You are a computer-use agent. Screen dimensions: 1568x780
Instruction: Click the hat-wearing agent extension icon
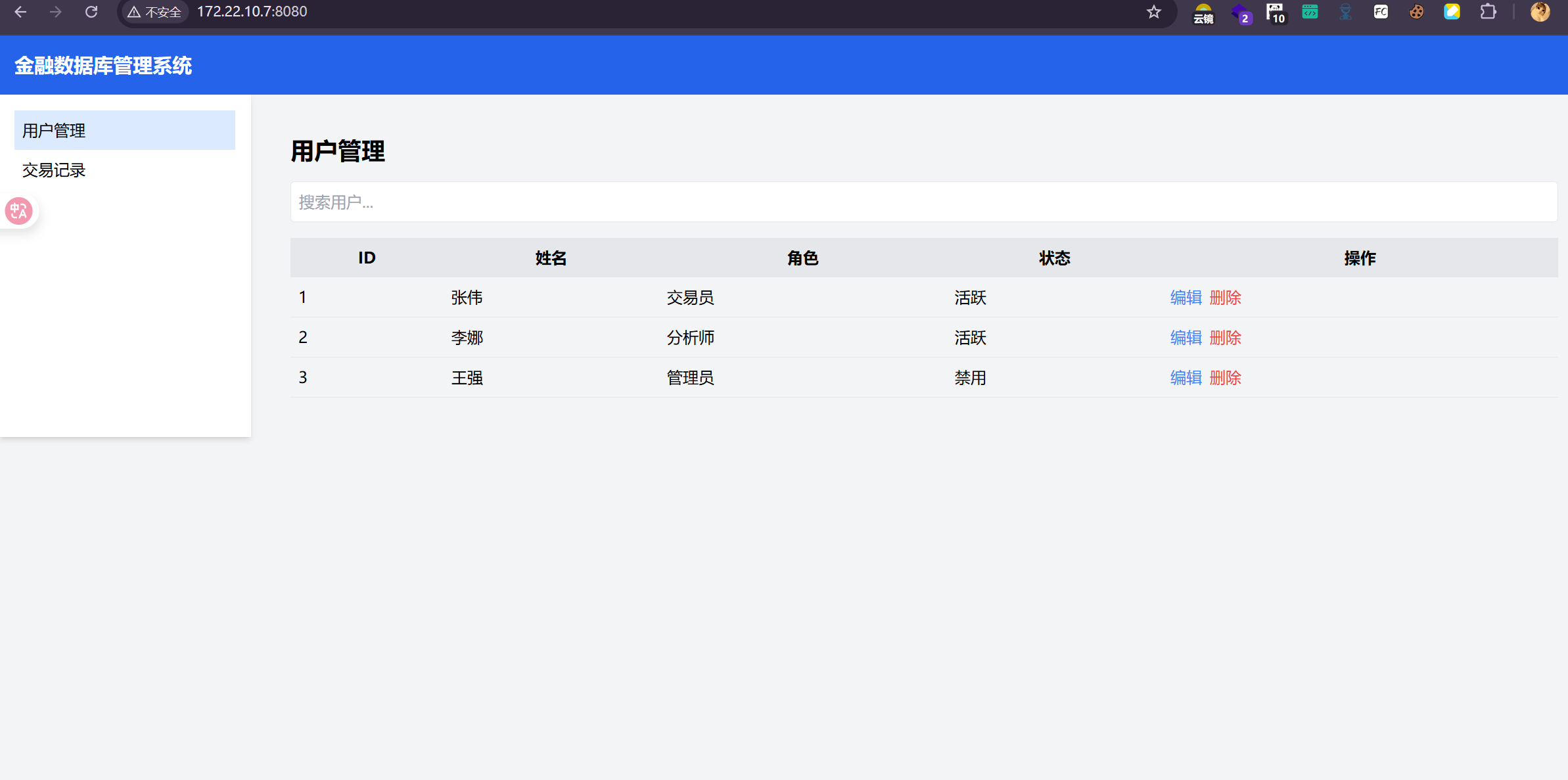point(1345,12)
